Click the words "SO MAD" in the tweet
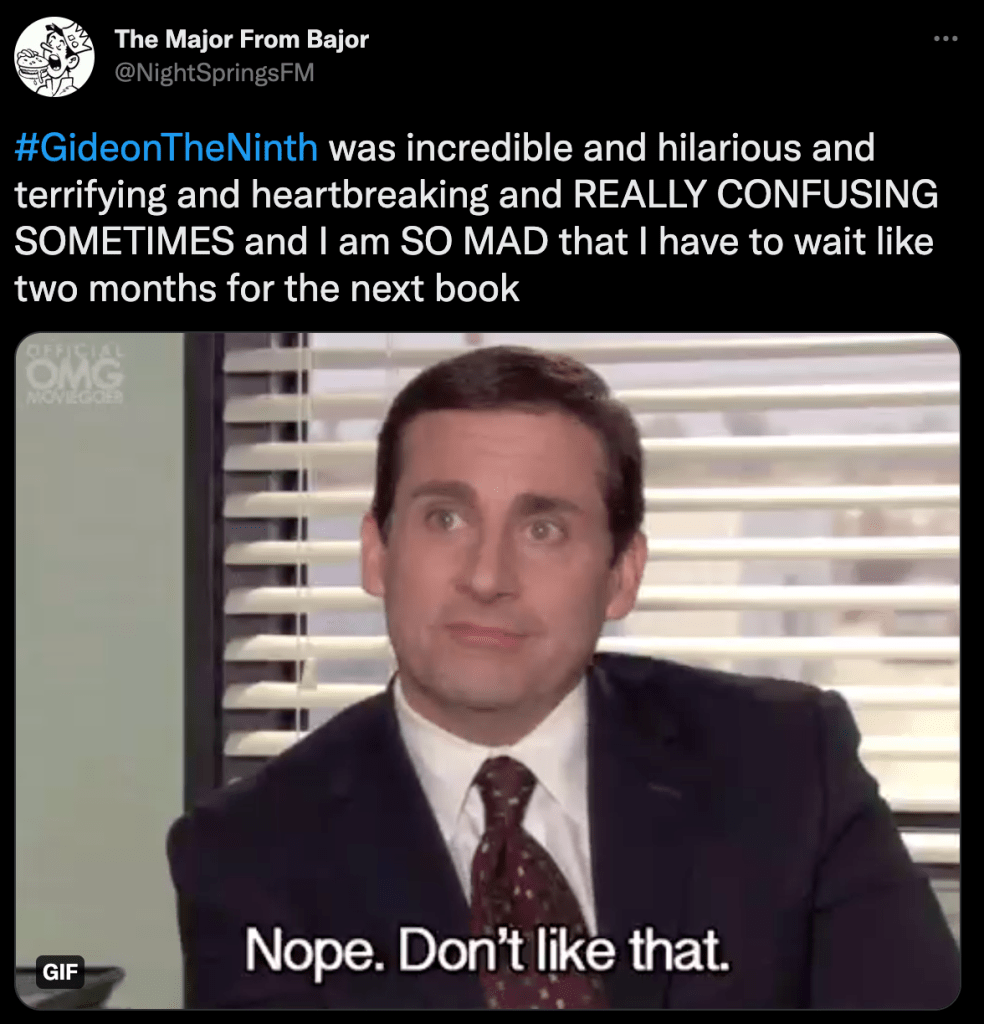984x1024 pixels. (474, 242)
